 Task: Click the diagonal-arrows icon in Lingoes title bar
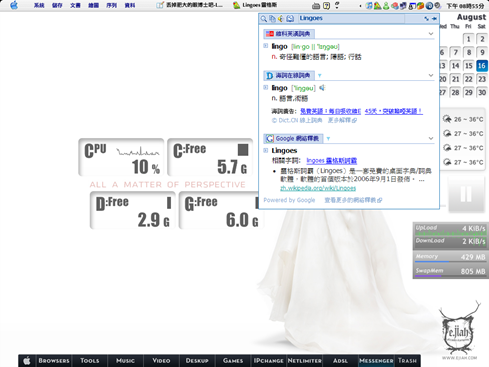pos(426,19)
